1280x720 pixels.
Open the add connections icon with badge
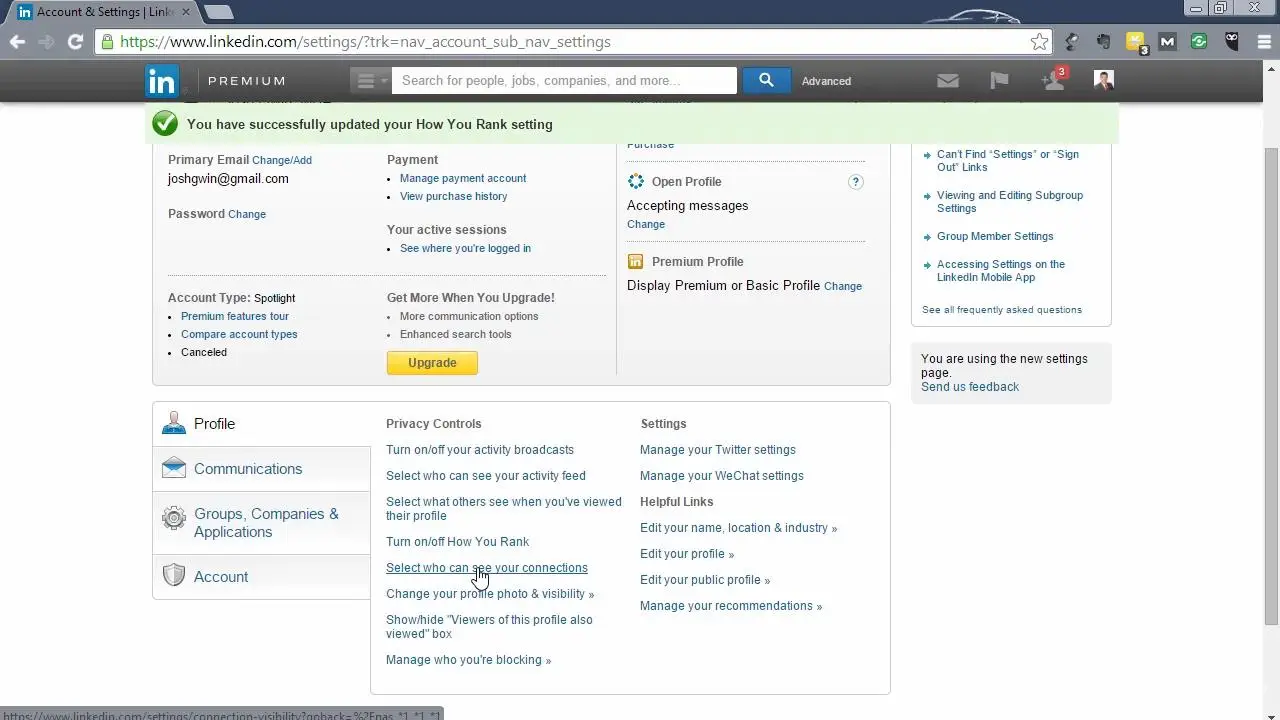tap(1054, 80)
